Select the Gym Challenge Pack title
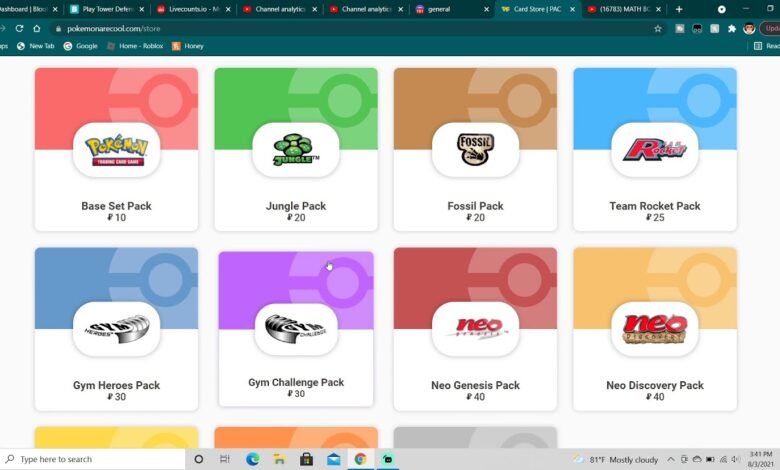780x470 pixels. 296,382
